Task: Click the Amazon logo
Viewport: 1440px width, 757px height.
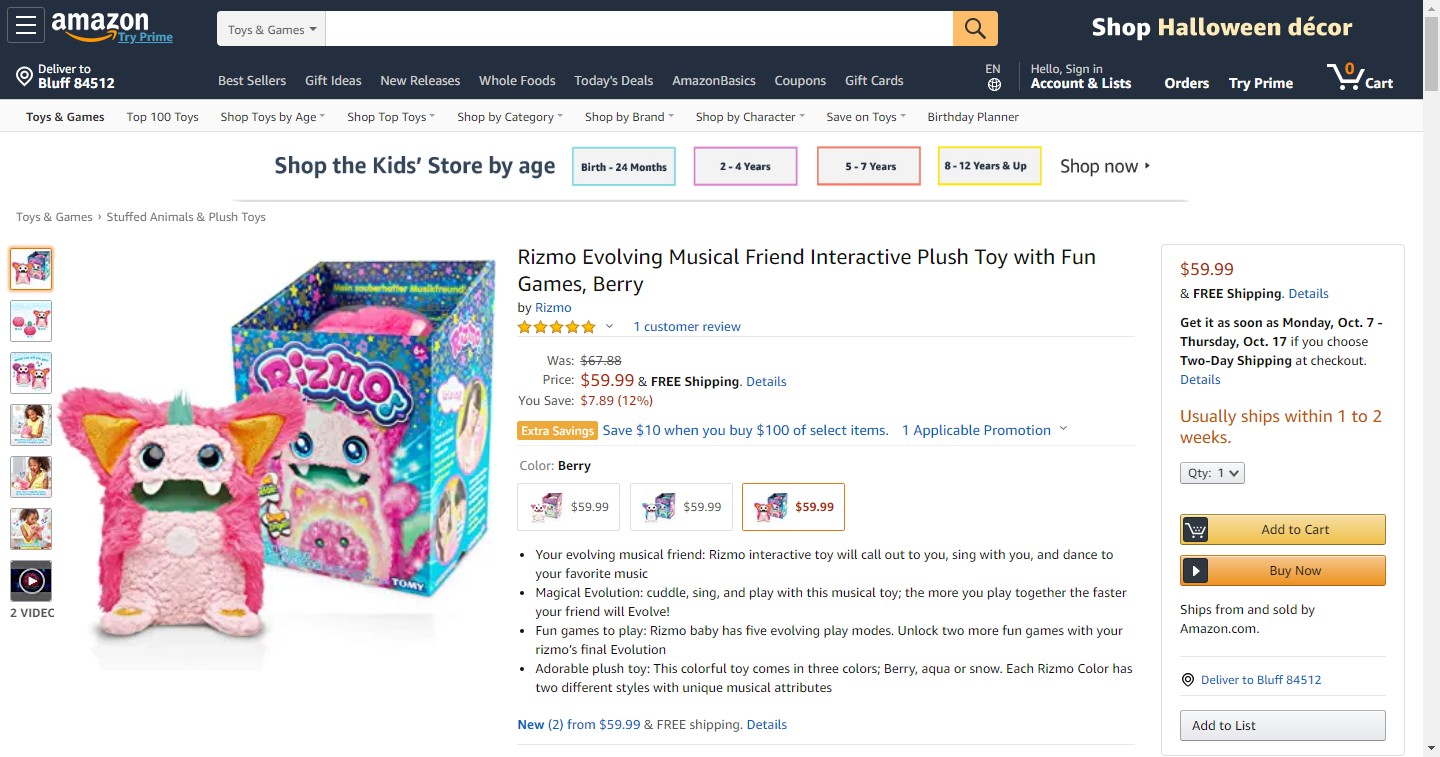Action: (x=100, y=24)
